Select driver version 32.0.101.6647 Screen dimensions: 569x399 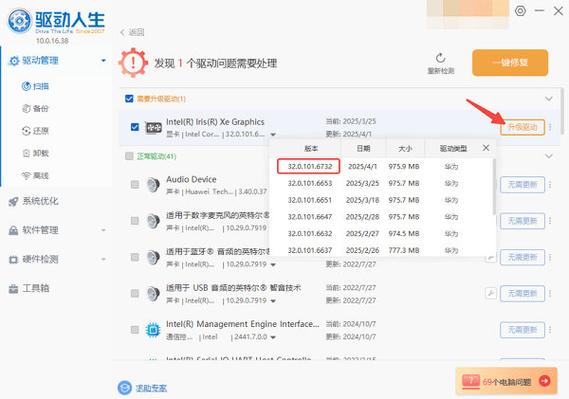tap(310, 217)
